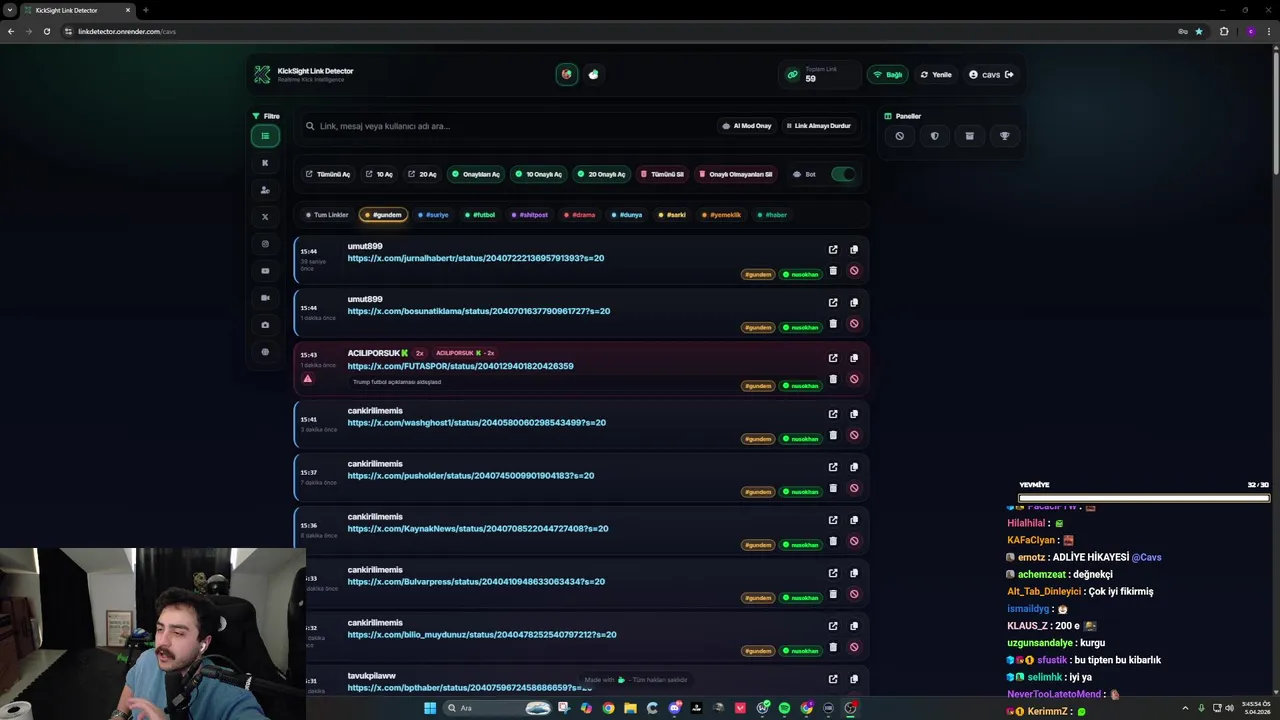Filter by video camera icon
This screenshot has width=1280, height=720.
click(265, 298)
